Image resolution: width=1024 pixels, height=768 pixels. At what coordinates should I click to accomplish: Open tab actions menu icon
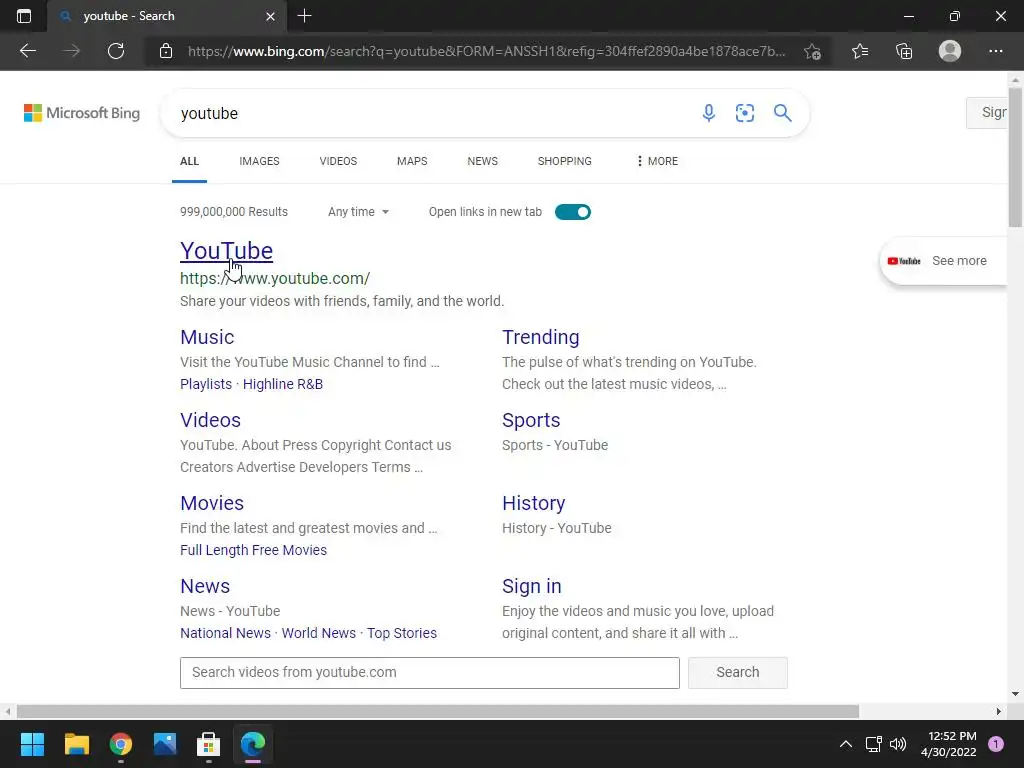(24, 16)
